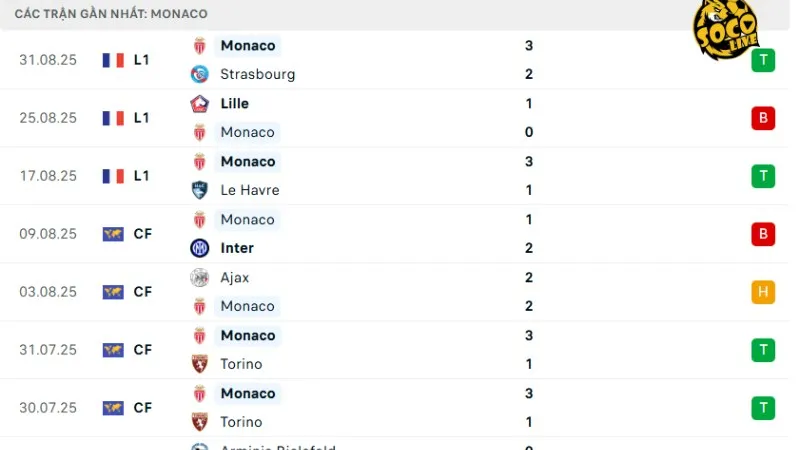Viewport: 800px width, 450px height.
Task: Click club friendly icon on 09.08.25 row
Action: 113,234
